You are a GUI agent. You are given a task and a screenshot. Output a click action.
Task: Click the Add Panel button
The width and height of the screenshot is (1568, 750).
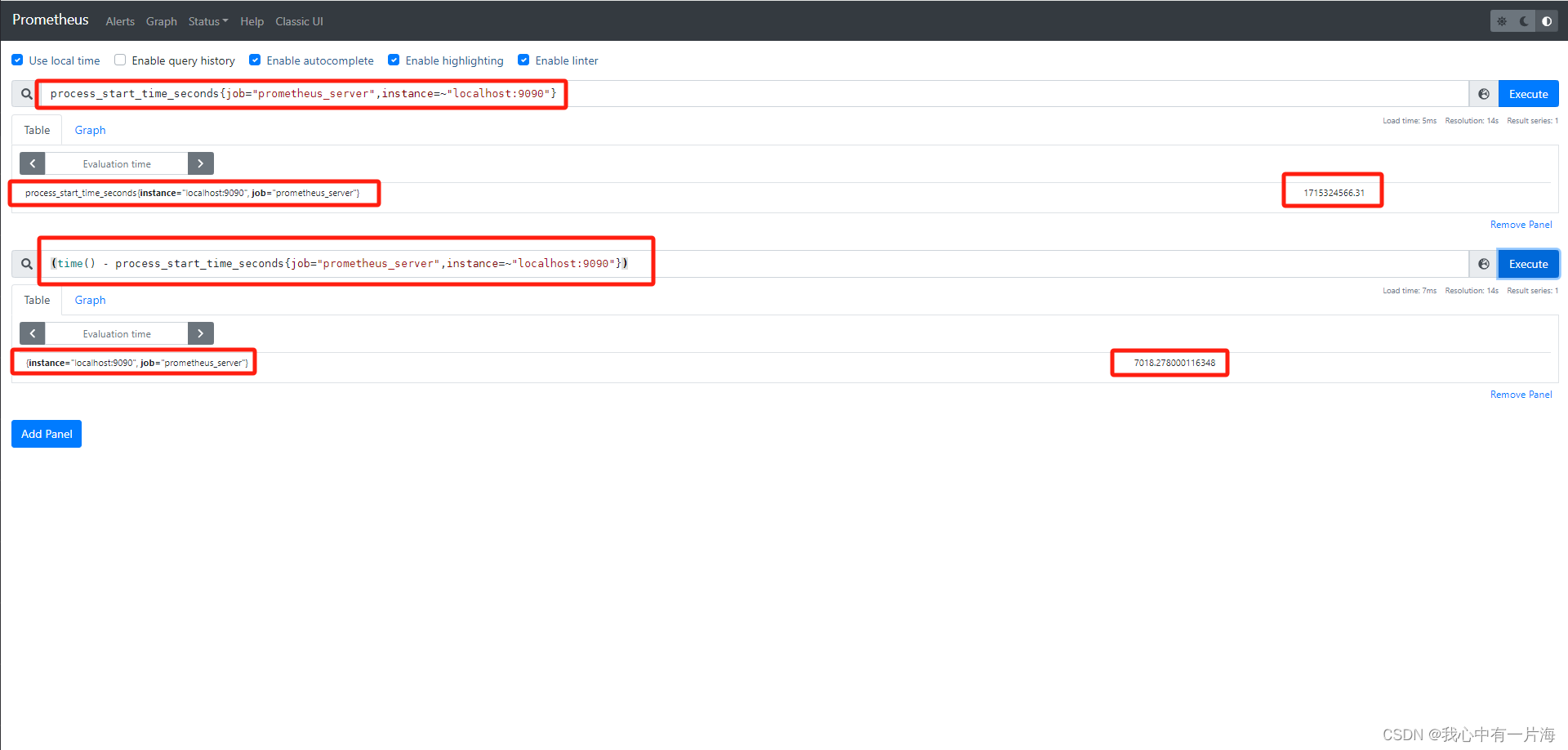pyautogui.click(x=47, y=434)
